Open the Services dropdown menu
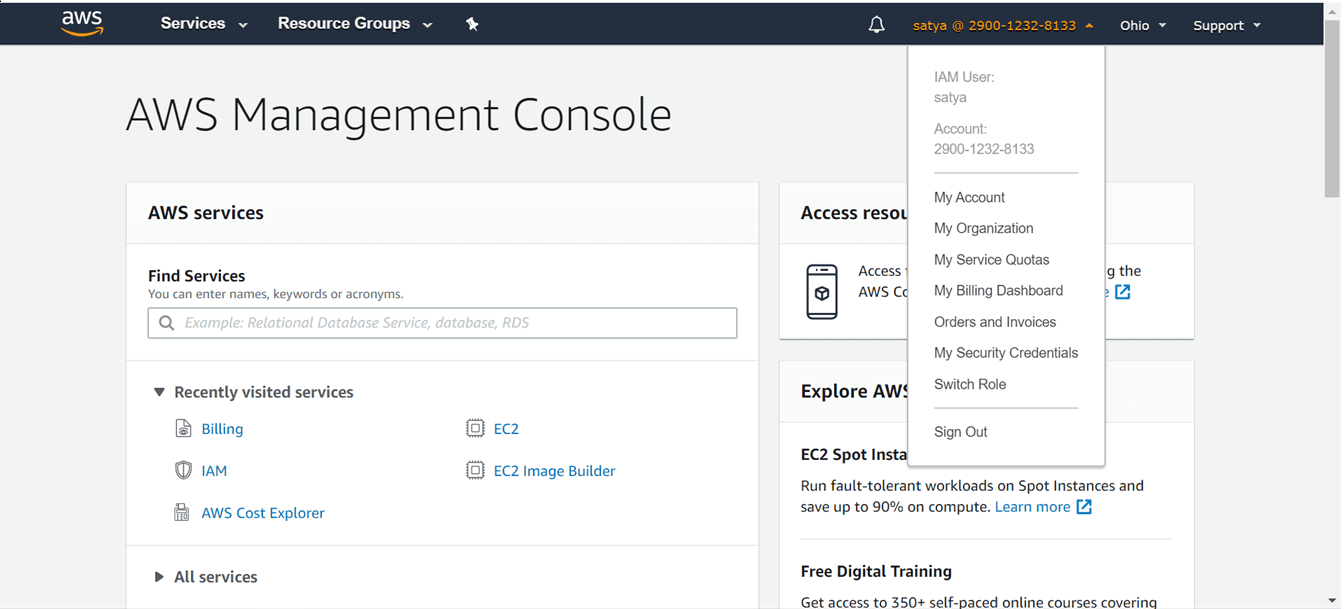1344x609 pixels. 204,24
